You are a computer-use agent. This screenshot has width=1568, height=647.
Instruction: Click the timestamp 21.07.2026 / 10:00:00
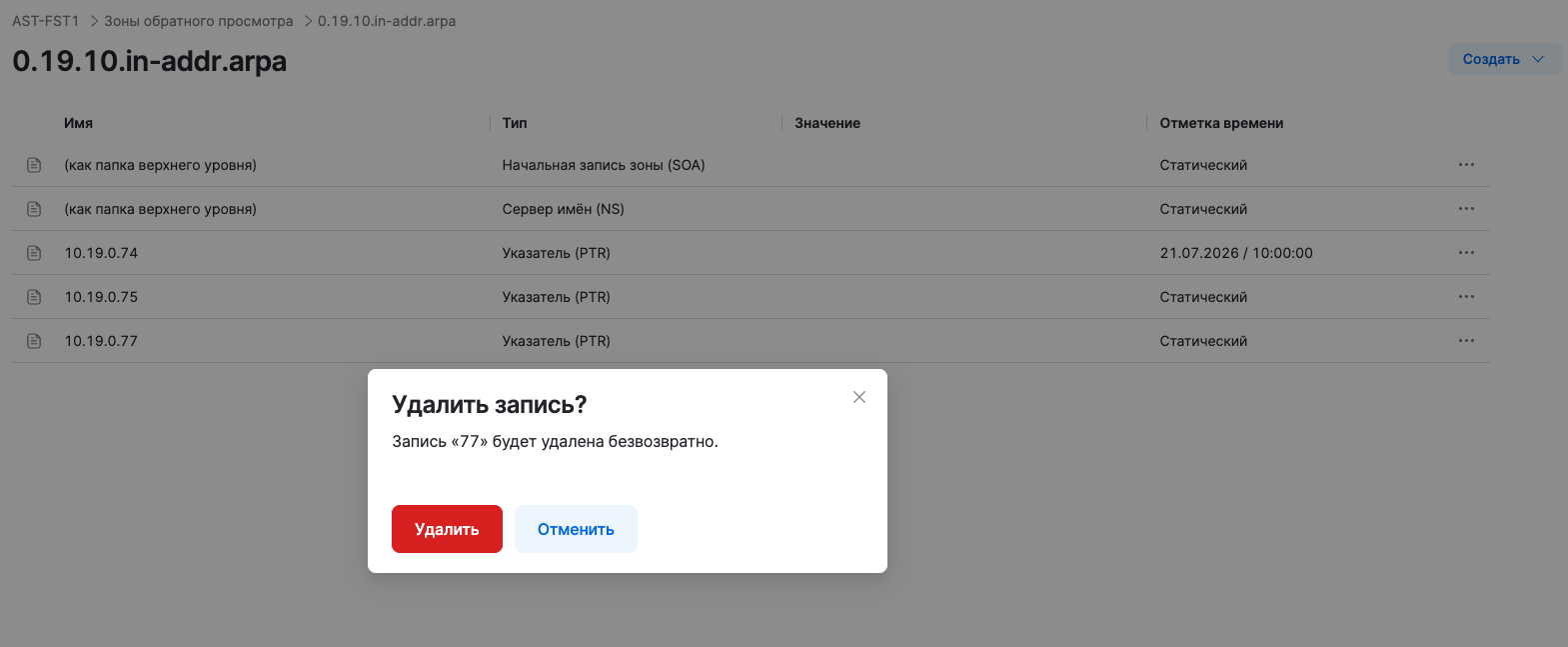(1236, 253)
